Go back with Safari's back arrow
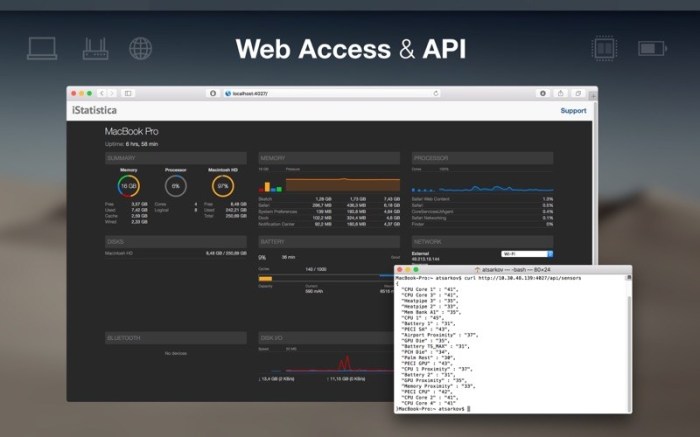The image size is (700, 437). coord(101,93)
